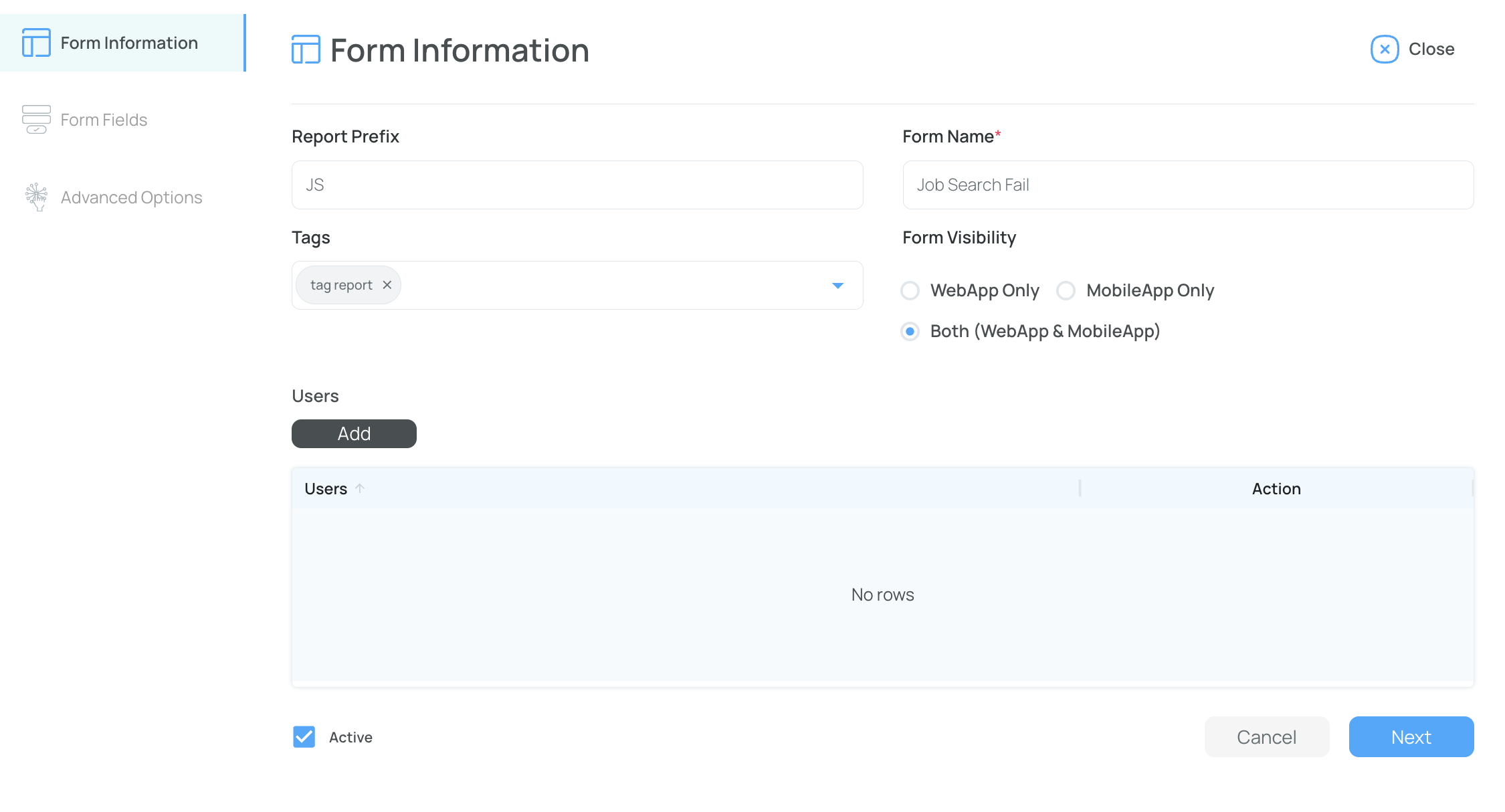
Task: Click the Cancel button
Action: point(1266,736)
